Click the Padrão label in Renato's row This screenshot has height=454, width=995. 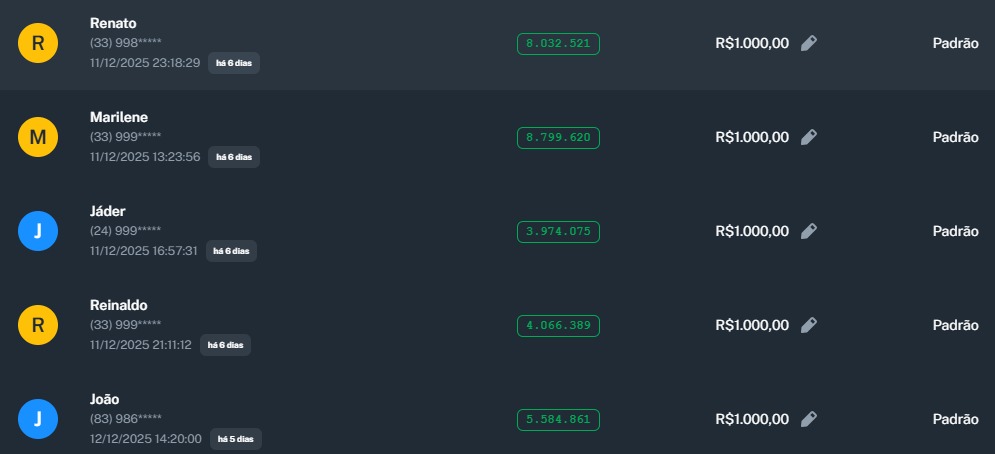coord(955,43)
